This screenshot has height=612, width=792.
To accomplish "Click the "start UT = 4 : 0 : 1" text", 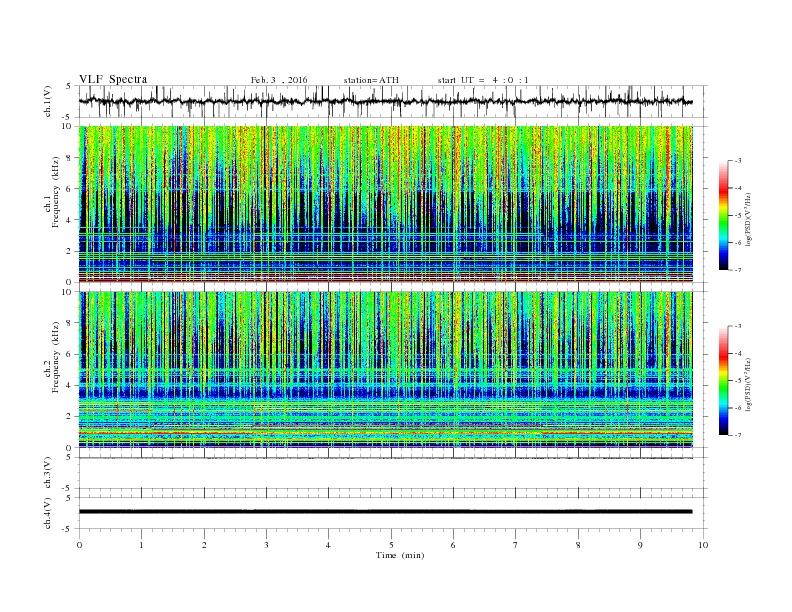I will [483, 80].
